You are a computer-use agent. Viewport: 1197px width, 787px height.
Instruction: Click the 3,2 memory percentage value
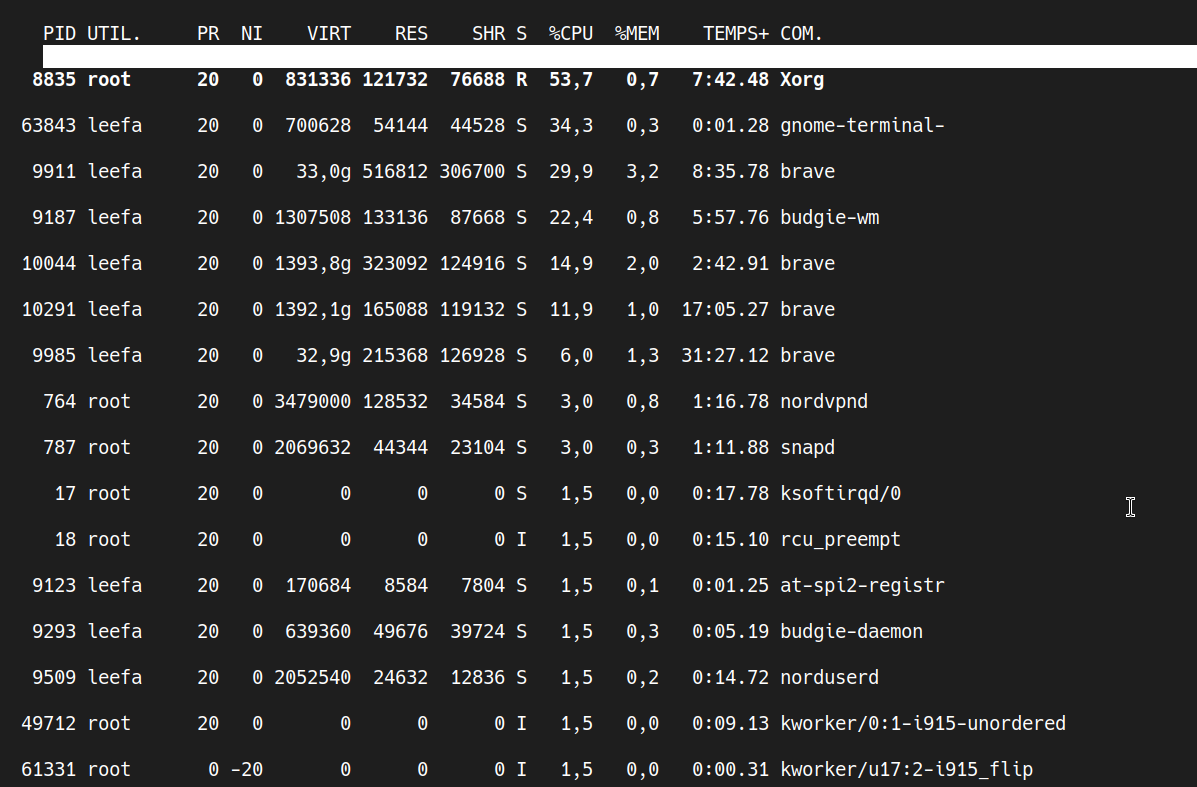point(642,172)
